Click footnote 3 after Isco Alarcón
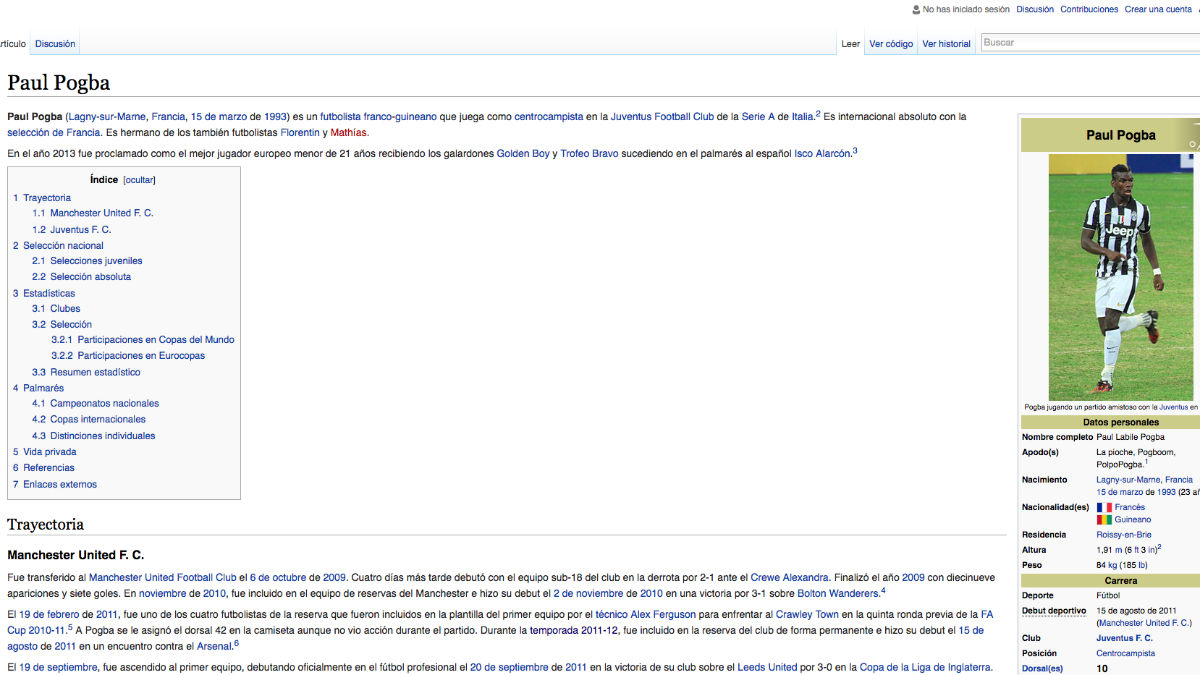The width and height of the screenshot is (1200, 675). coord(855,151)
